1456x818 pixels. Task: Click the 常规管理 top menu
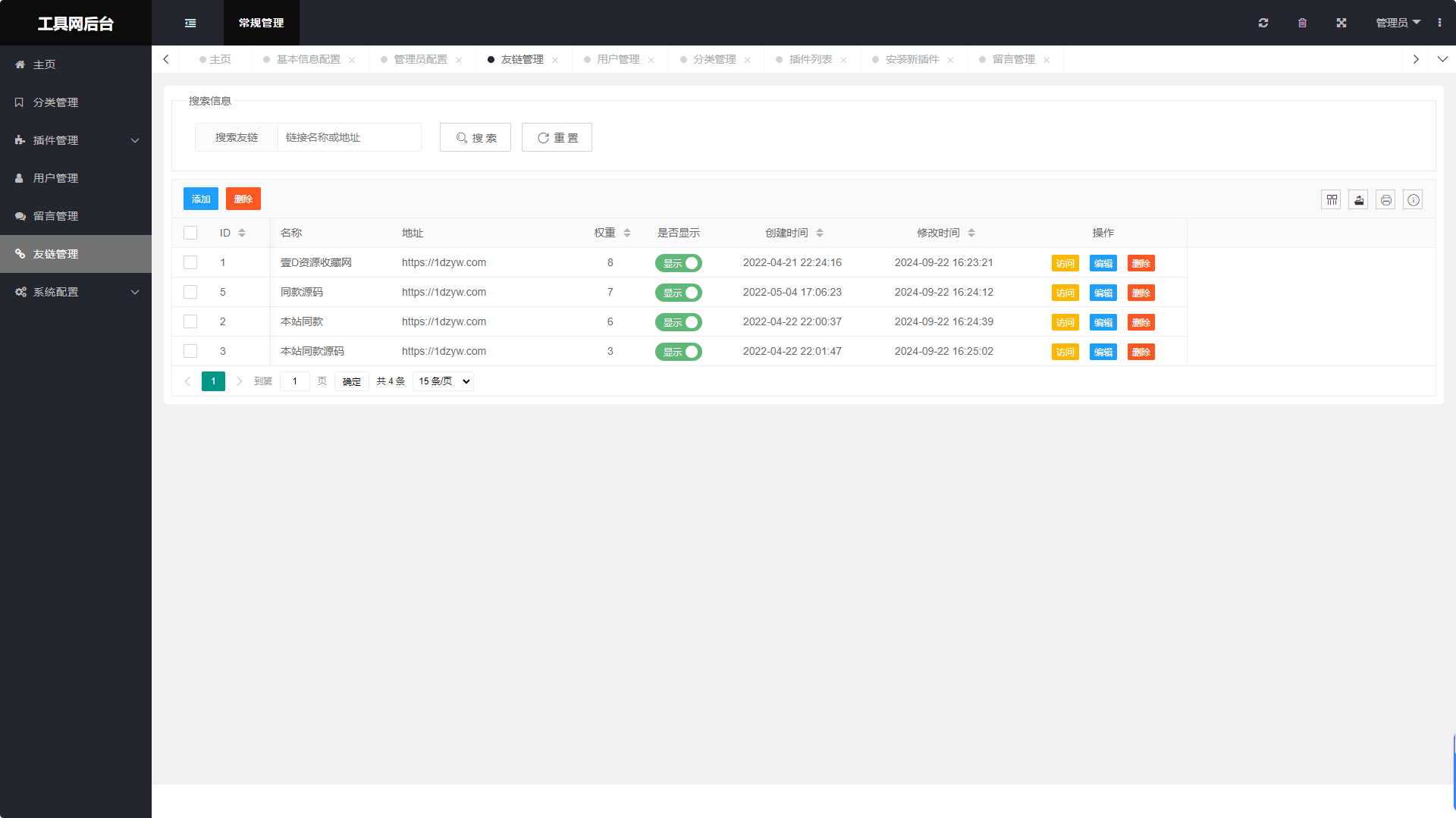click(x=262, y=23)
